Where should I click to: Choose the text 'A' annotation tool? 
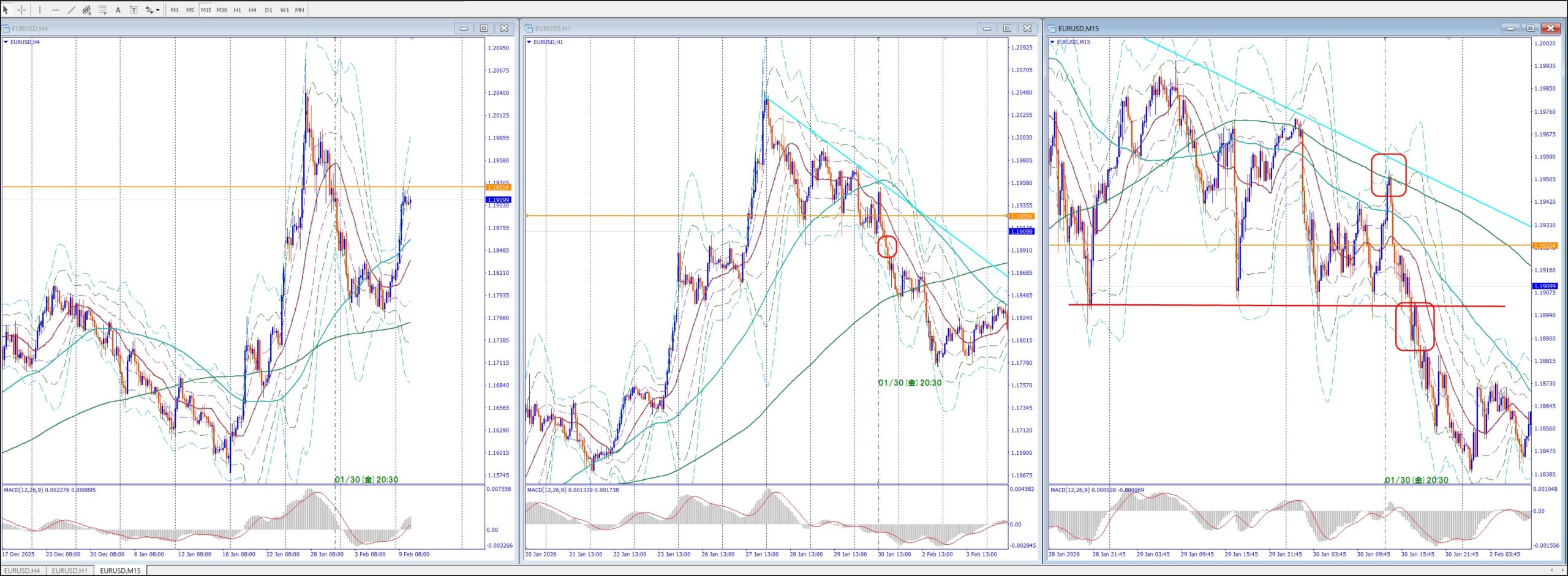[x=118, y=10]
